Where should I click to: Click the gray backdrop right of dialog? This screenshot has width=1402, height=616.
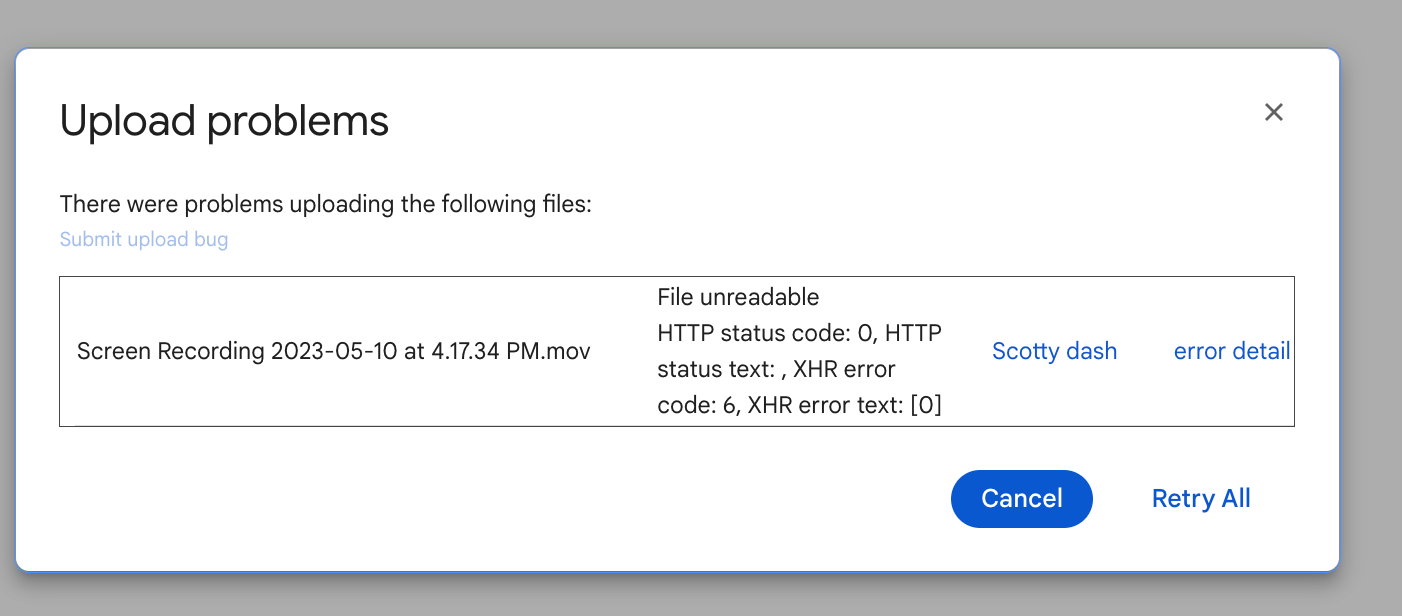point(1372,300)
